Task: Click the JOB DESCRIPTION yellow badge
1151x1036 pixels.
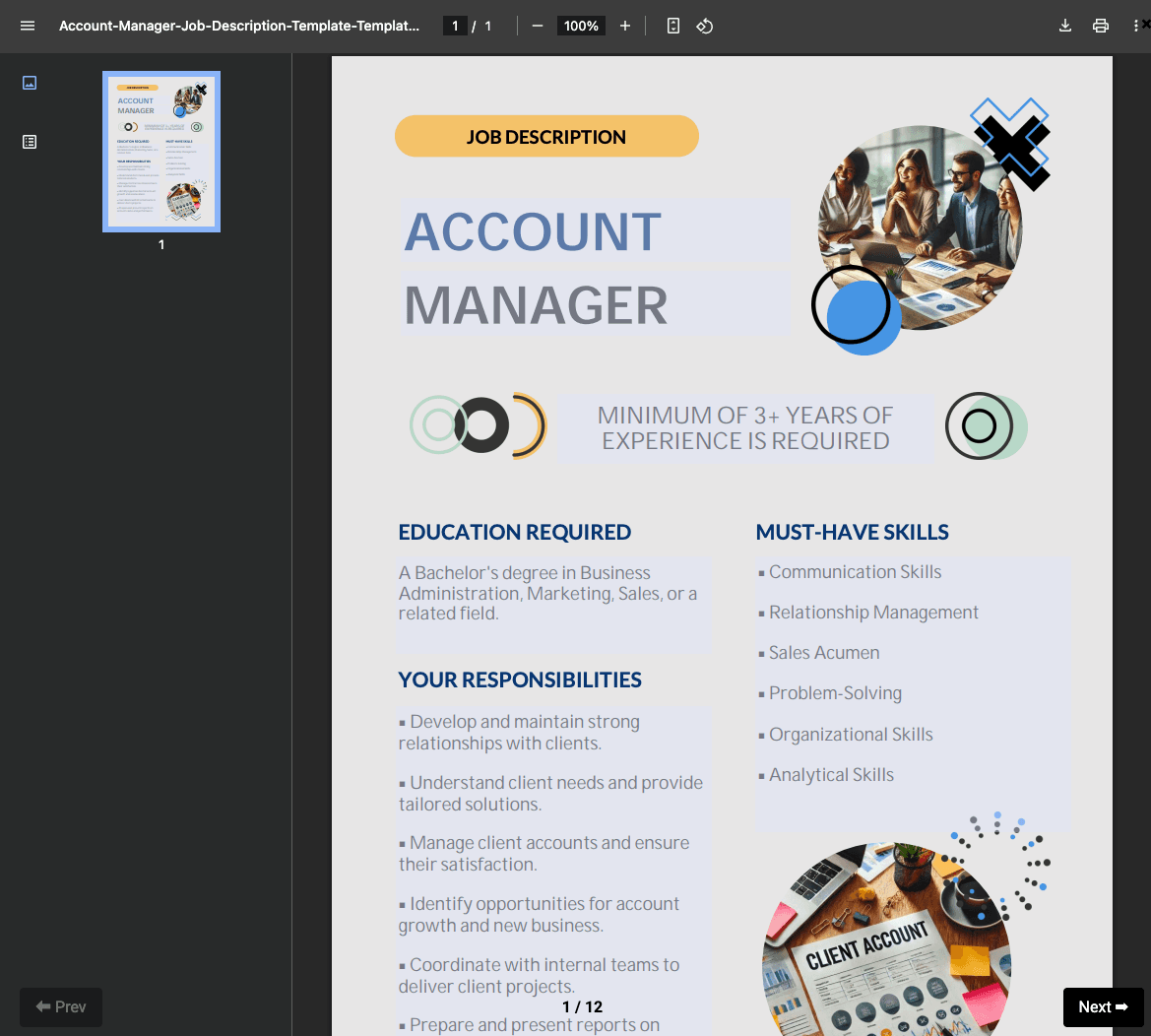Action: tap(546, 137)
